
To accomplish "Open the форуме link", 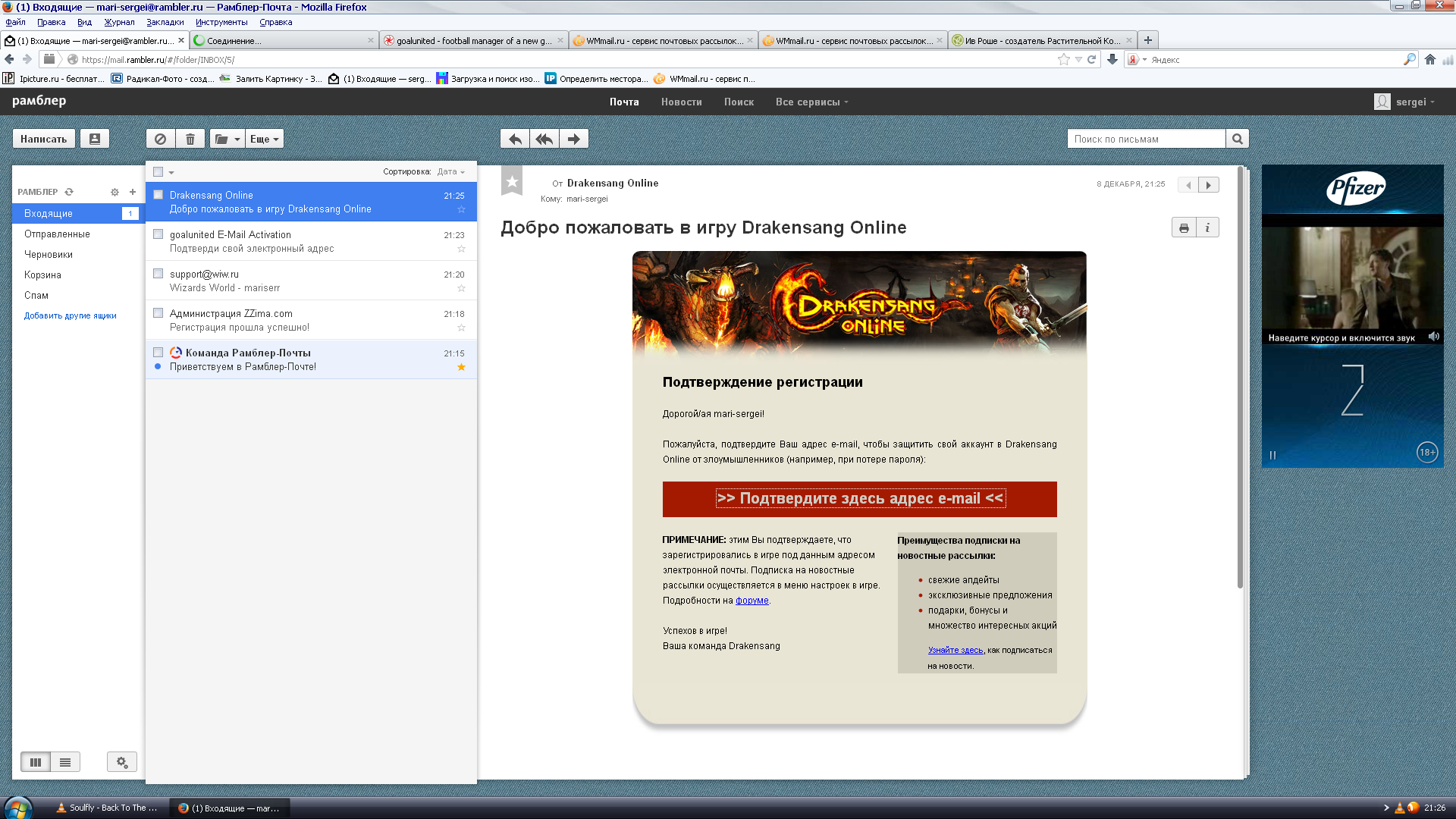I will [x=752, y=601].
